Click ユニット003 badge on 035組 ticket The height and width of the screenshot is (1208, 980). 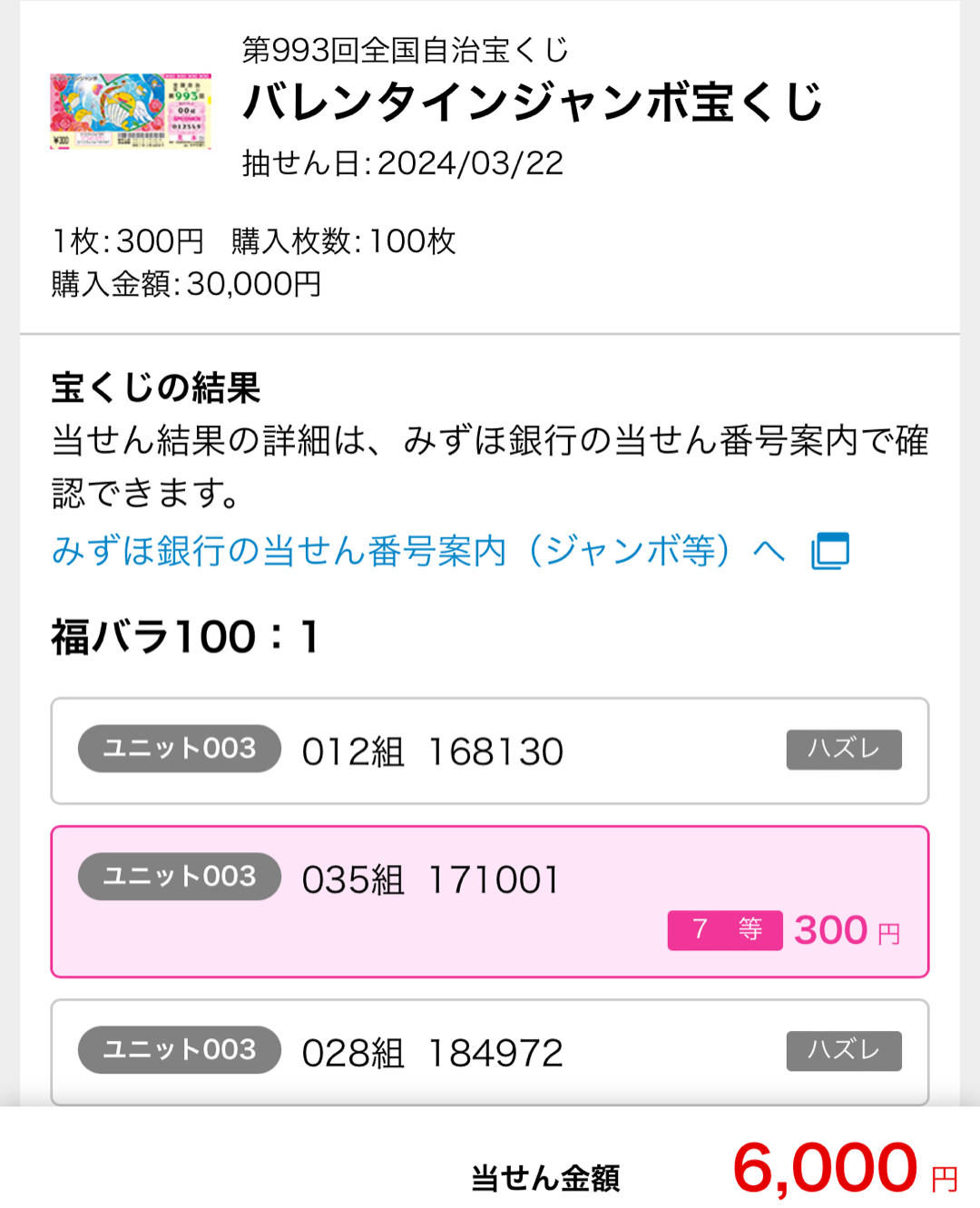click(180, 877)
